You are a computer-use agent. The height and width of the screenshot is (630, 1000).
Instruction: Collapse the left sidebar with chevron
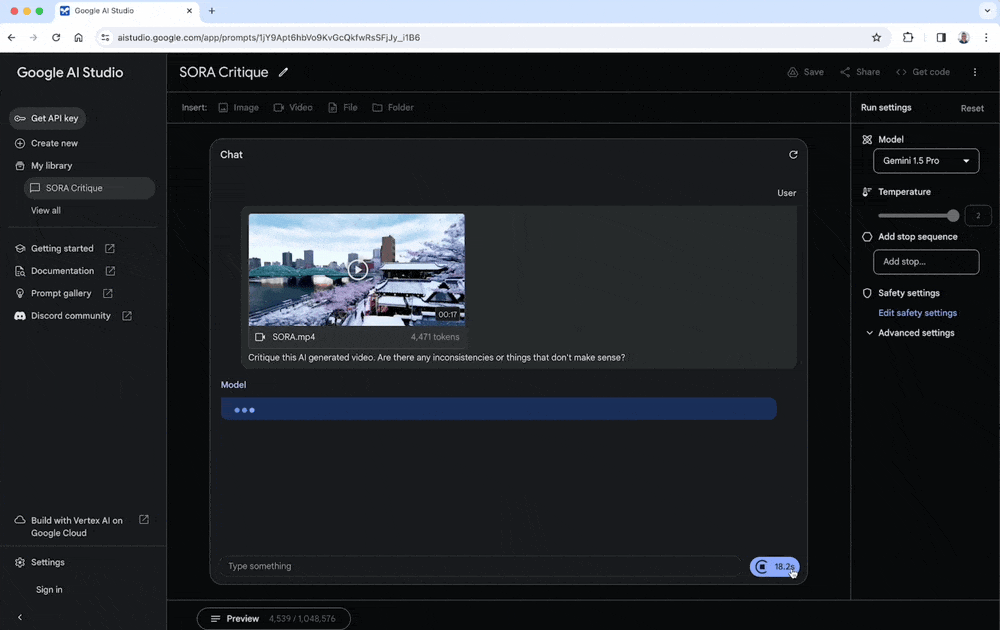point(20,617)
